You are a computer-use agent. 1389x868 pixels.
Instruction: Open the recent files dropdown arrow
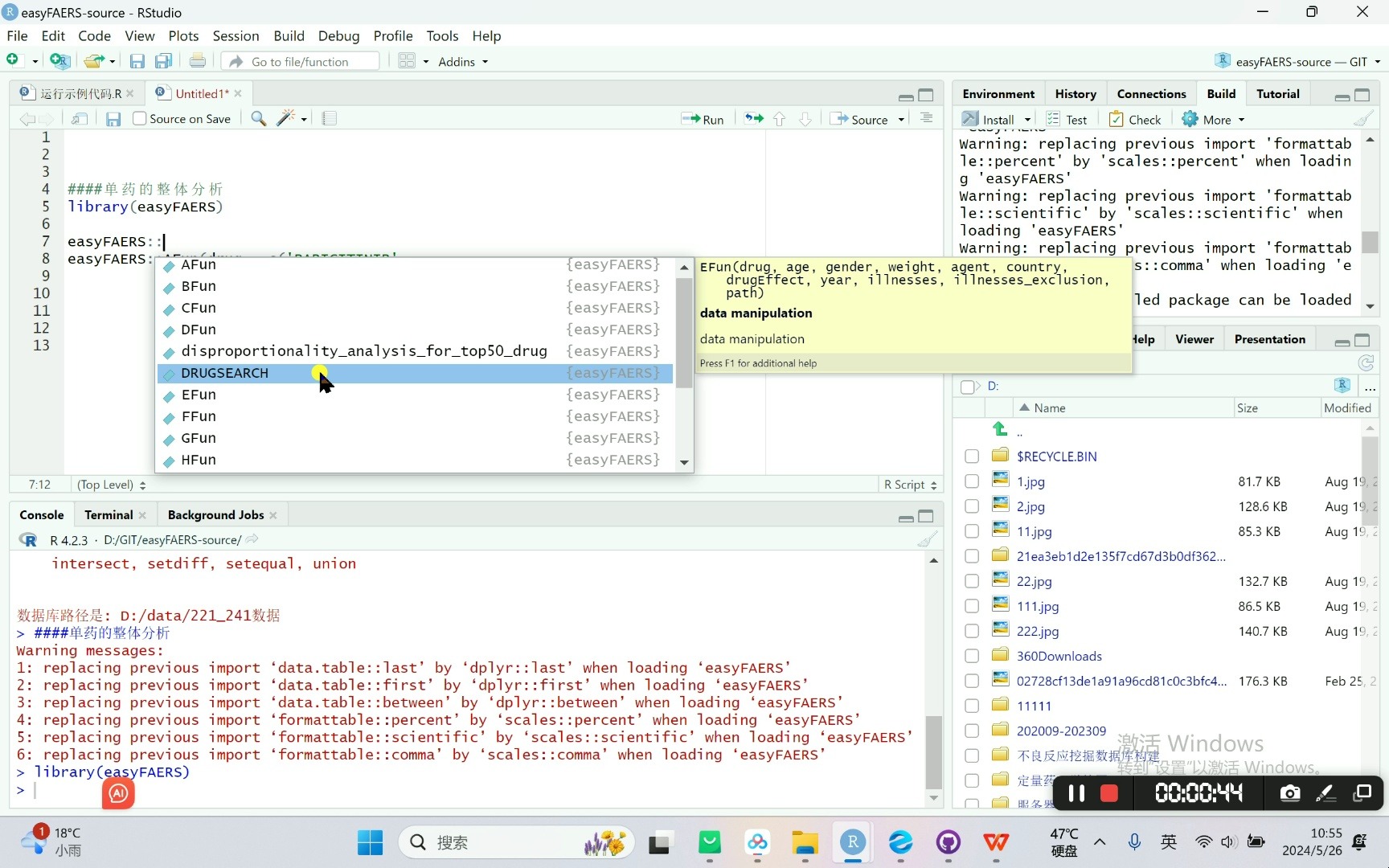click(112, 61)
